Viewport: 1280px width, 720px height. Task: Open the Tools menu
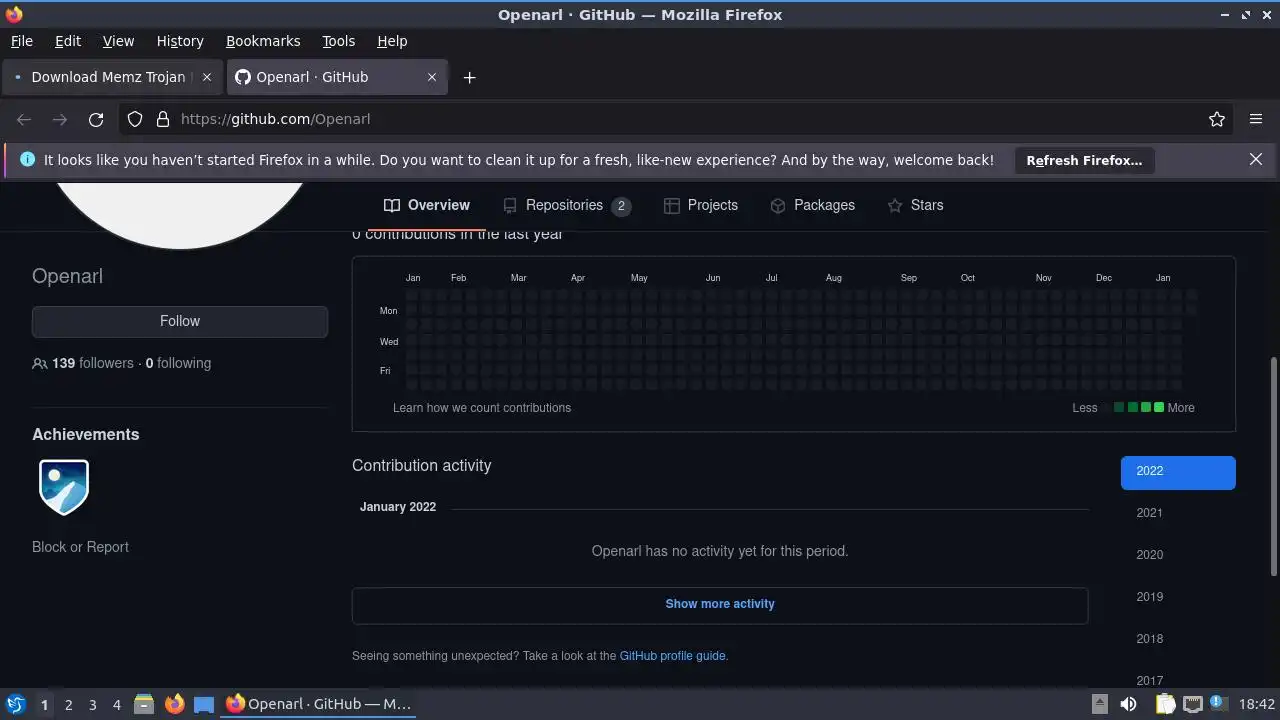click(x=339, y=41)
